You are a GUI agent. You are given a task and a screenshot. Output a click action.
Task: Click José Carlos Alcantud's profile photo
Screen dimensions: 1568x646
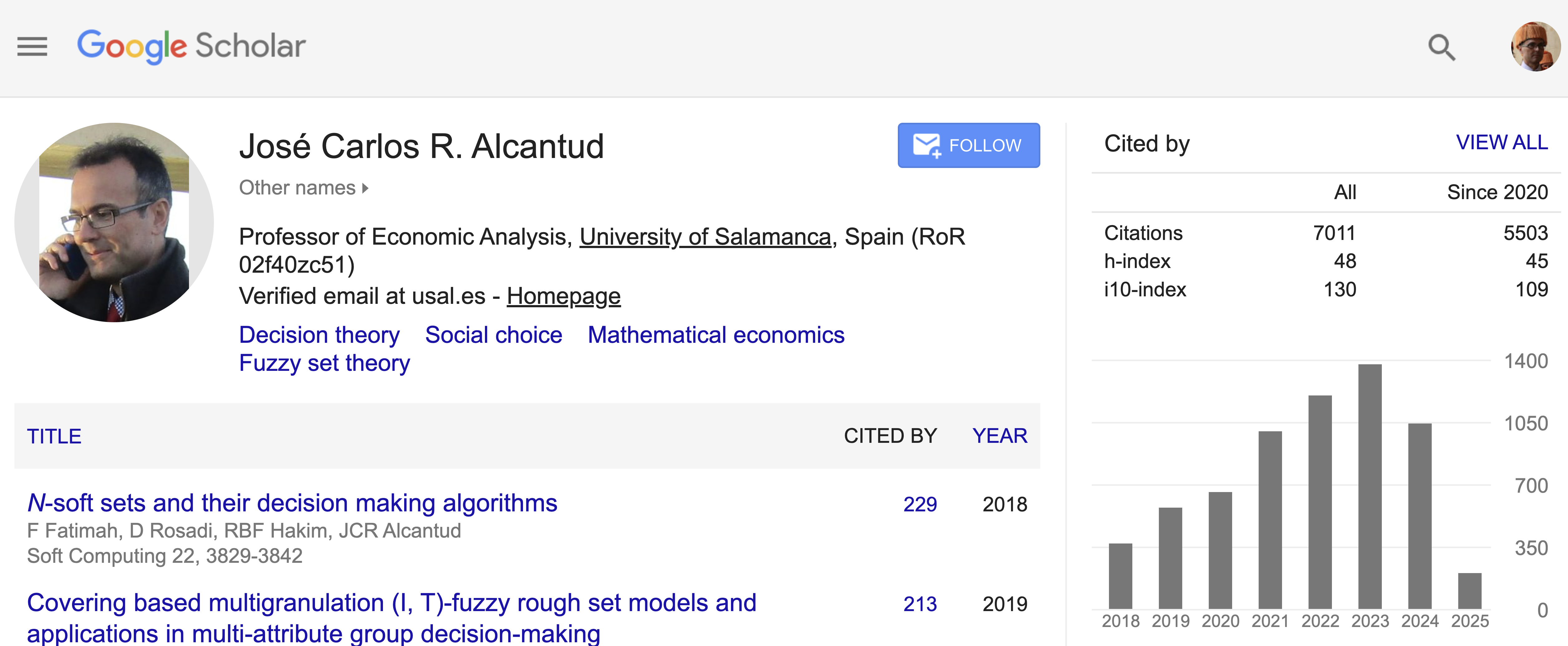pyautogui.click(x=114, y=223)
